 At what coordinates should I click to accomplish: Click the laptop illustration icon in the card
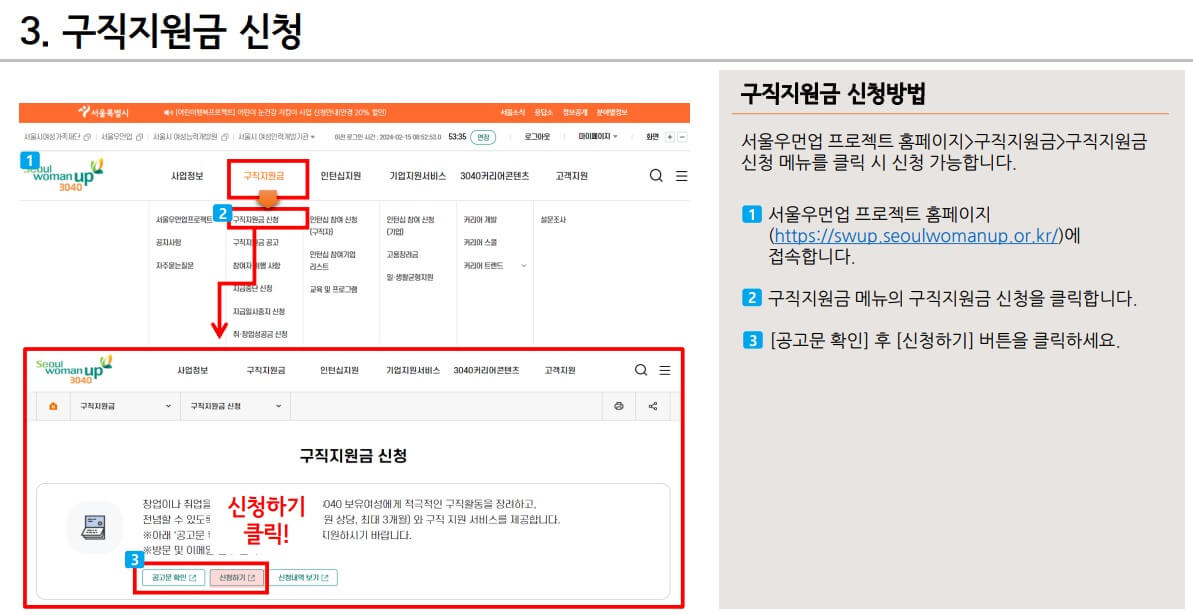(x=94, y=527)
